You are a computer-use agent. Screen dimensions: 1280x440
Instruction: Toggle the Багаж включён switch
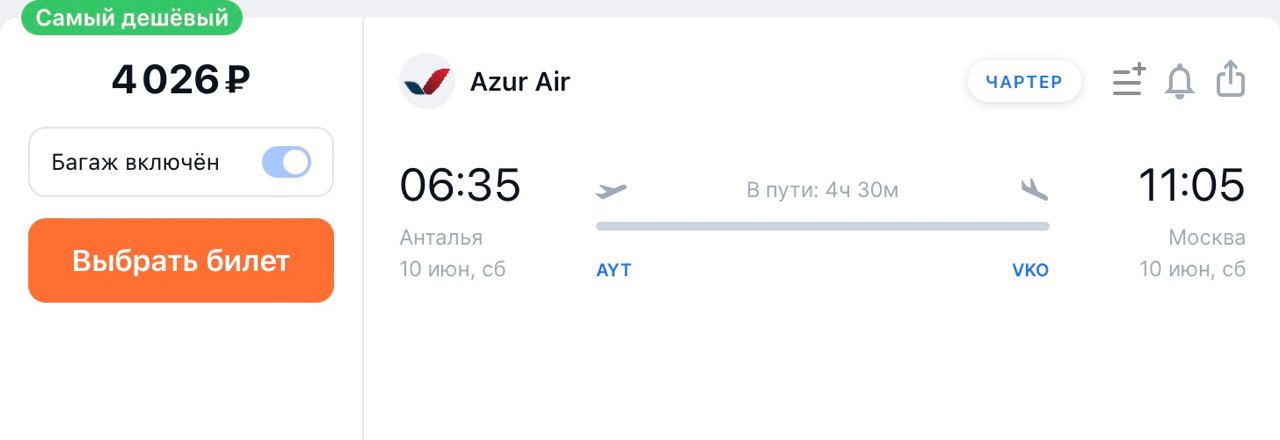click(287, 162)
